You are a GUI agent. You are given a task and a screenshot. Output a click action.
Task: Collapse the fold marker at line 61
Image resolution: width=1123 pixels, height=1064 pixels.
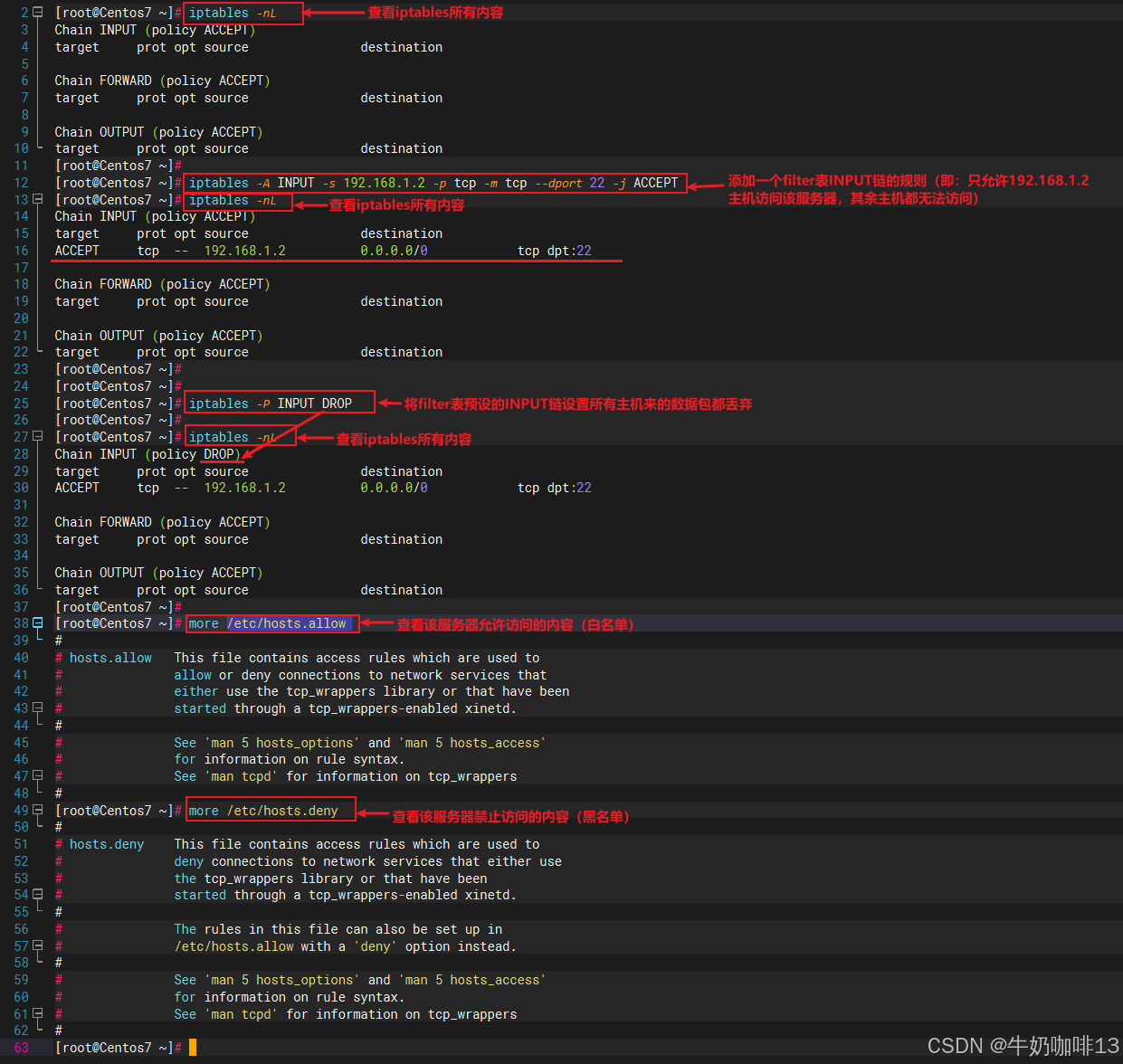(x=38, y=1014)
